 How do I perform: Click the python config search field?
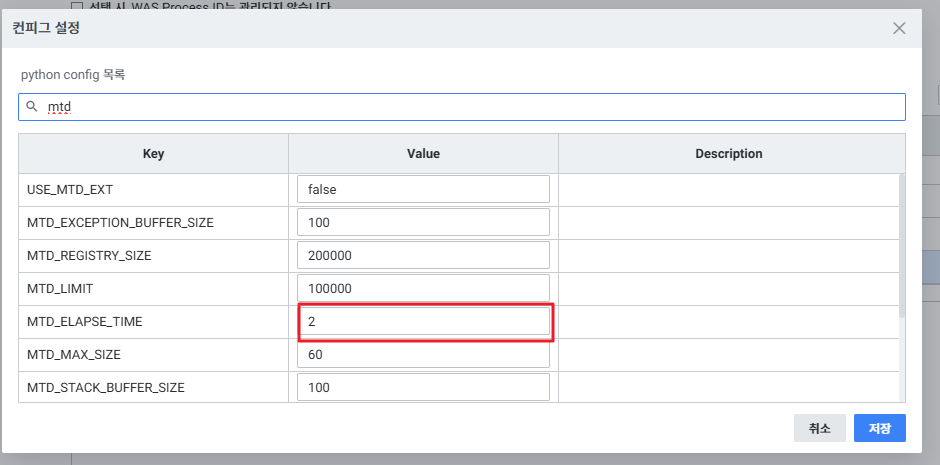(470, 107)
